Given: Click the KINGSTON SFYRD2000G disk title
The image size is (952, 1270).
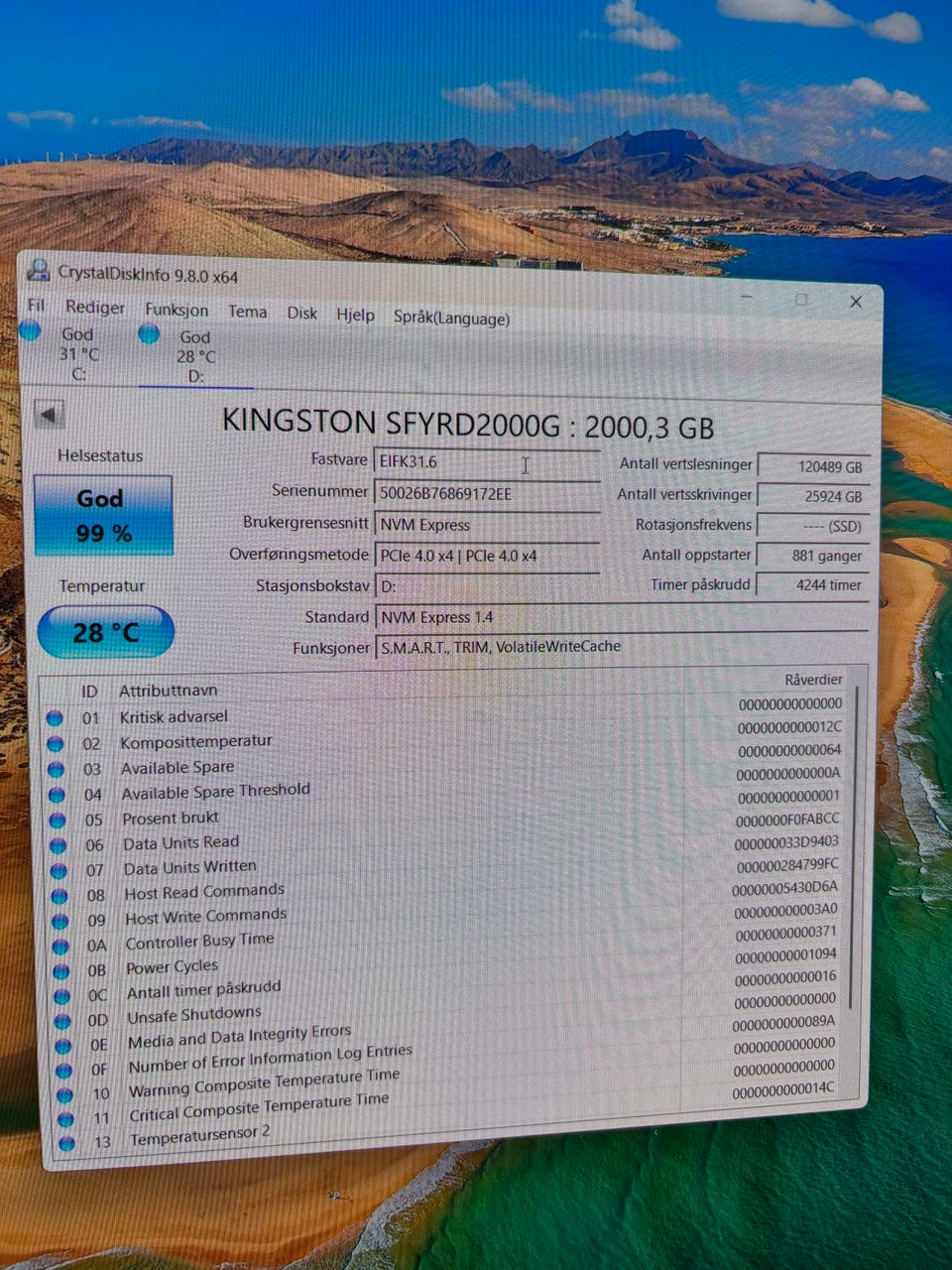Looking at the screenshot, I should [x=468, y=425].
